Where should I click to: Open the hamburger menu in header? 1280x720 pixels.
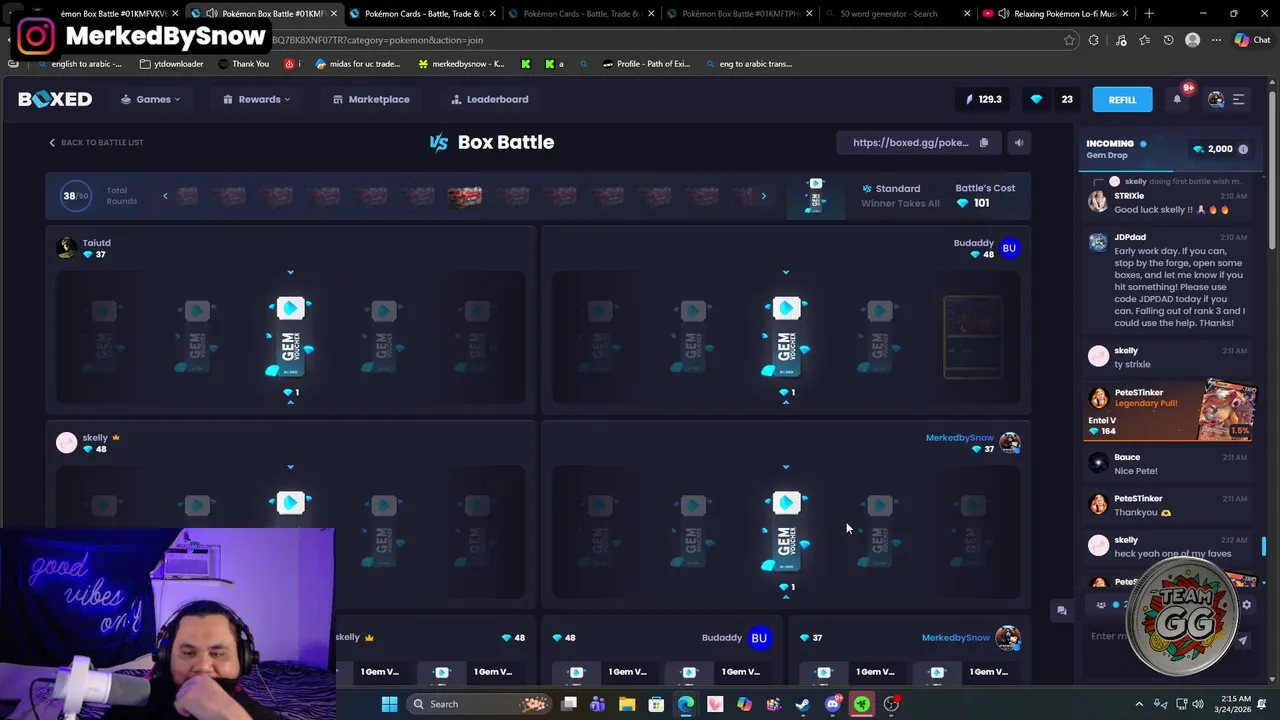(x=1238, y=99)
